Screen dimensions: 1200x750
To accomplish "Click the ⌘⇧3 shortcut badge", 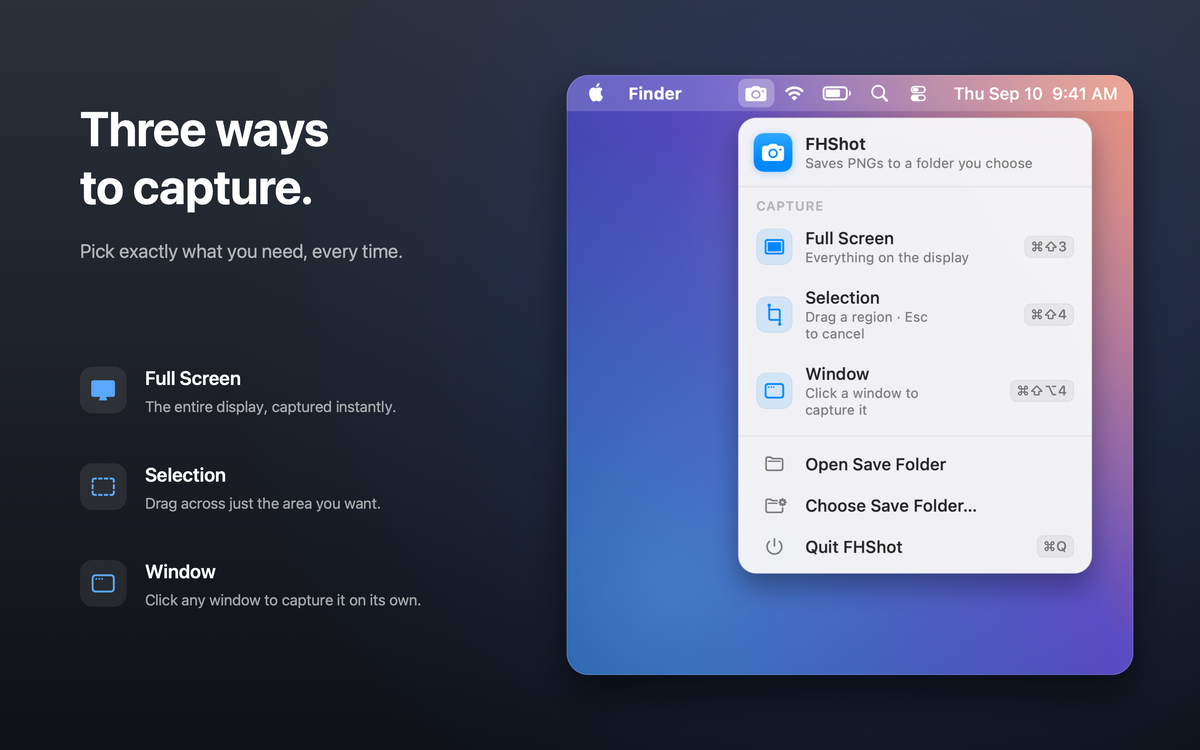I will [x=1049, y=247].
